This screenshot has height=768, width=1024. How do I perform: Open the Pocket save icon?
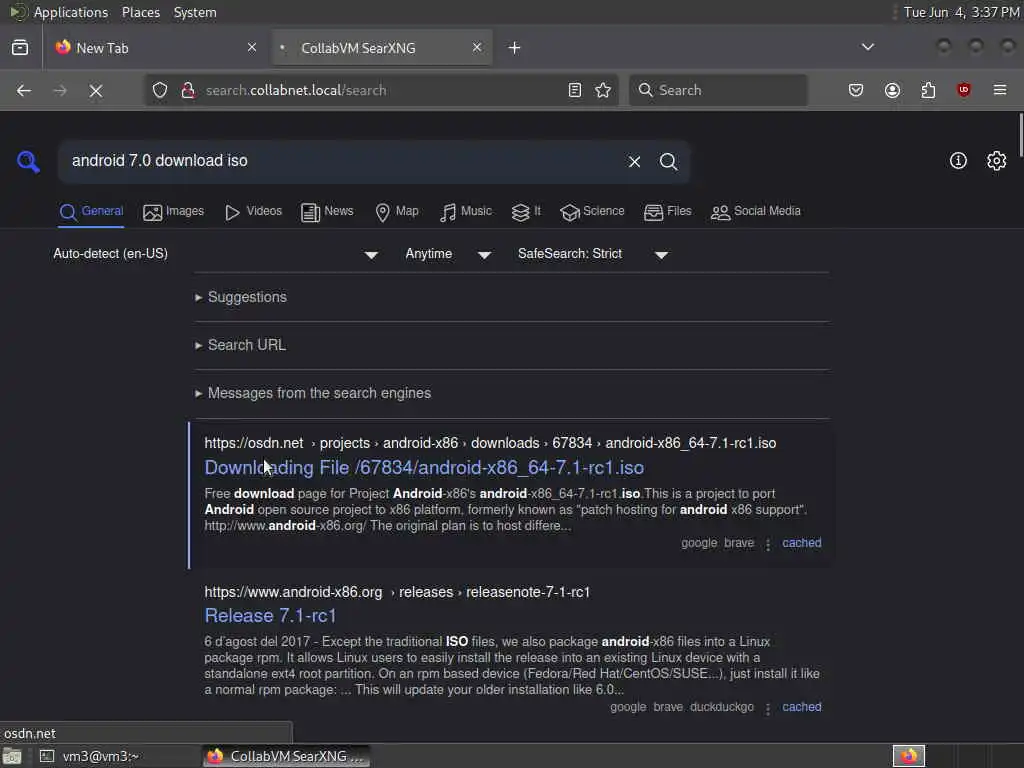point(856,90)
